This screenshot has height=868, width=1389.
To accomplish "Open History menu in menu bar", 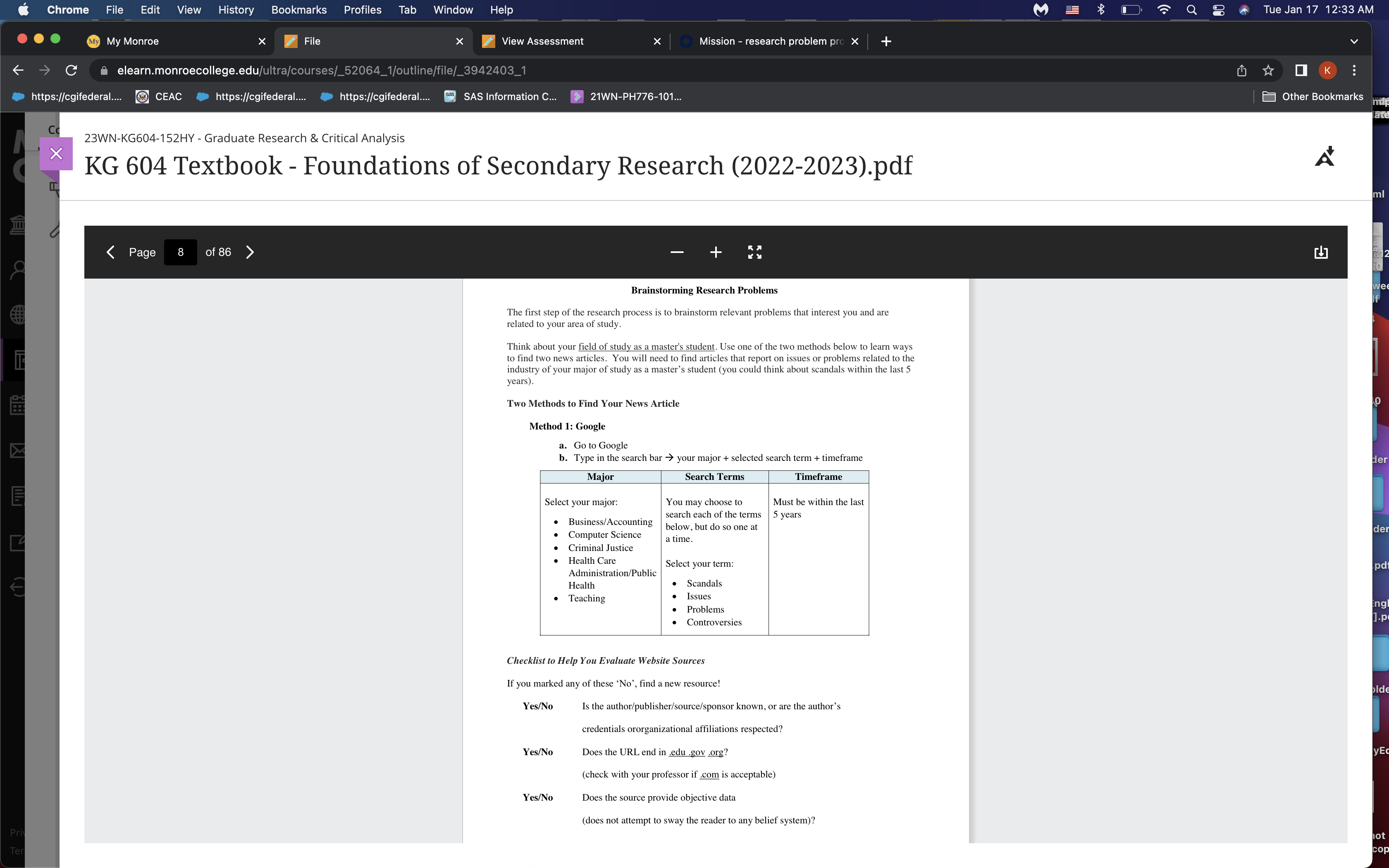I will pyautogui.click(x=236, y=10).
